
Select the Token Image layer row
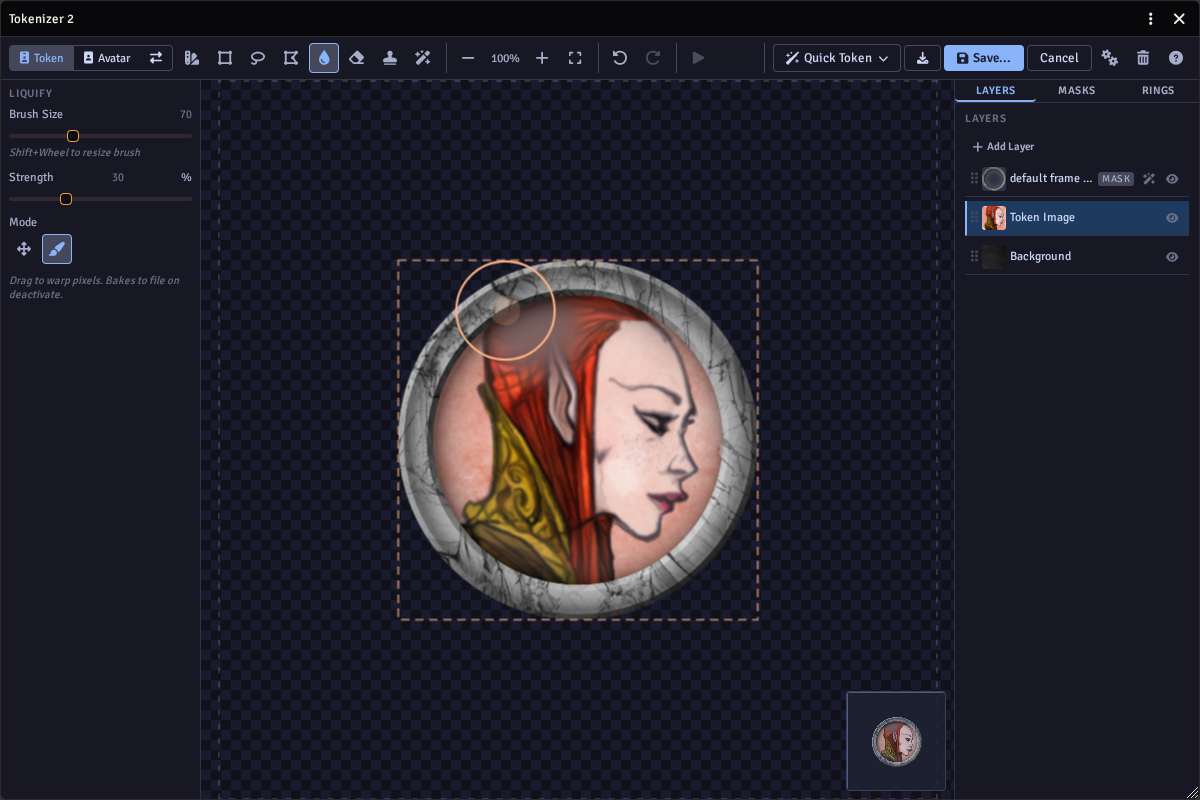coord(1077,218)
